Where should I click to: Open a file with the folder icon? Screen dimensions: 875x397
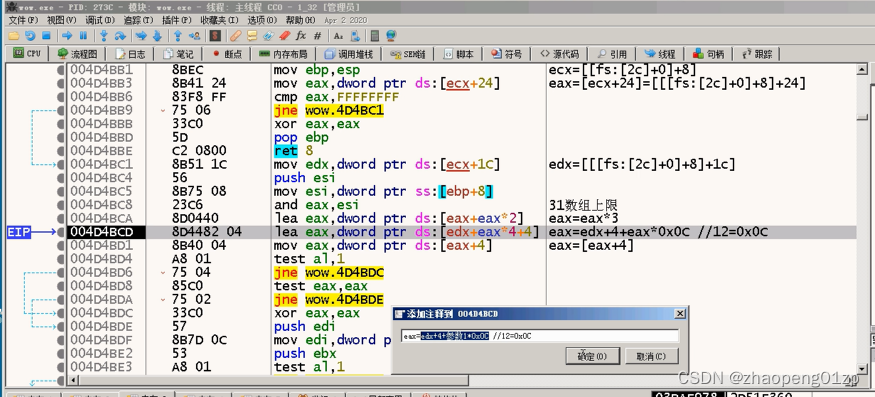(13, 36)
